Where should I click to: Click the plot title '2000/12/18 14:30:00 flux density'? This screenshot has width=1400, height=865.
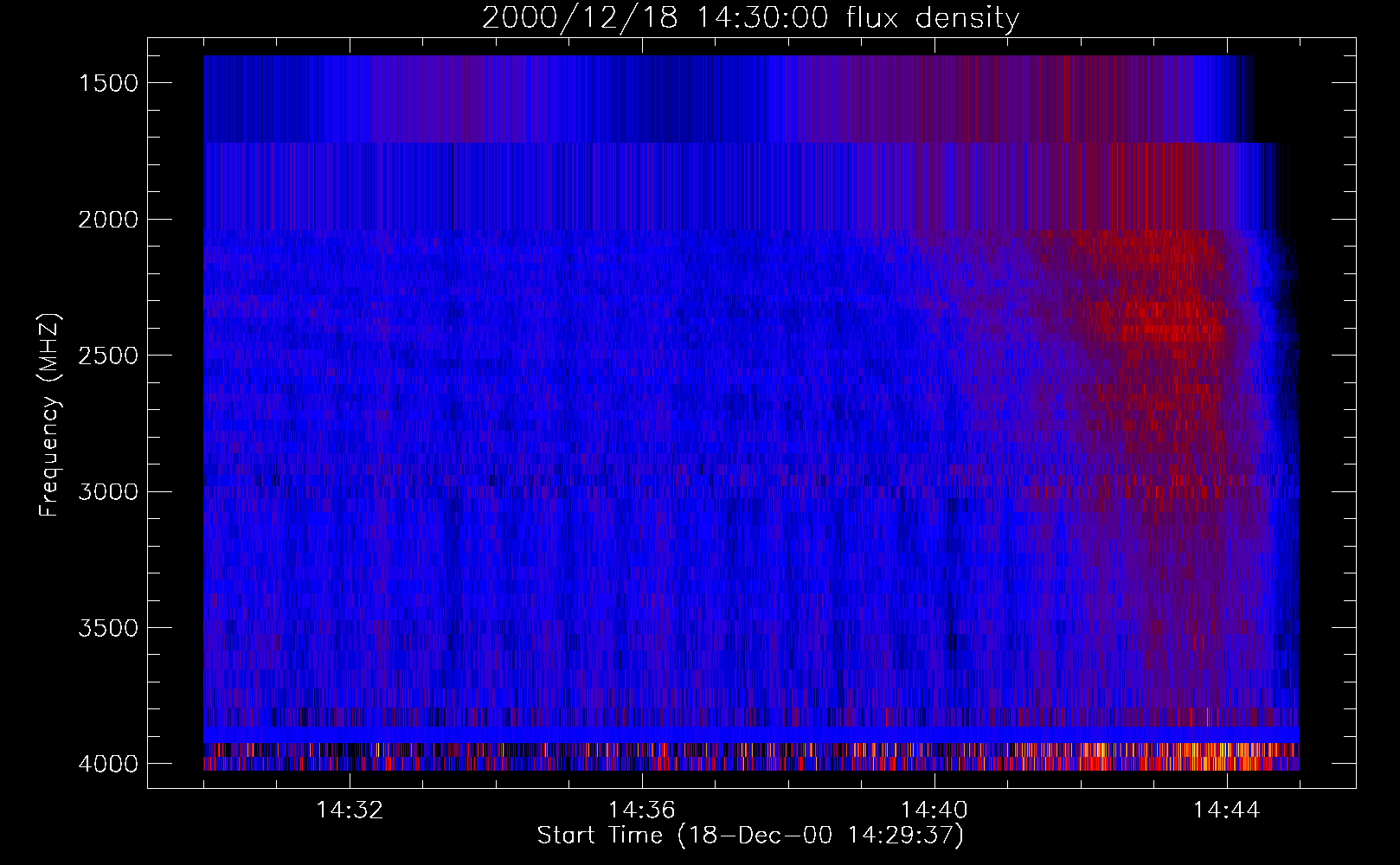pos(750,18)
